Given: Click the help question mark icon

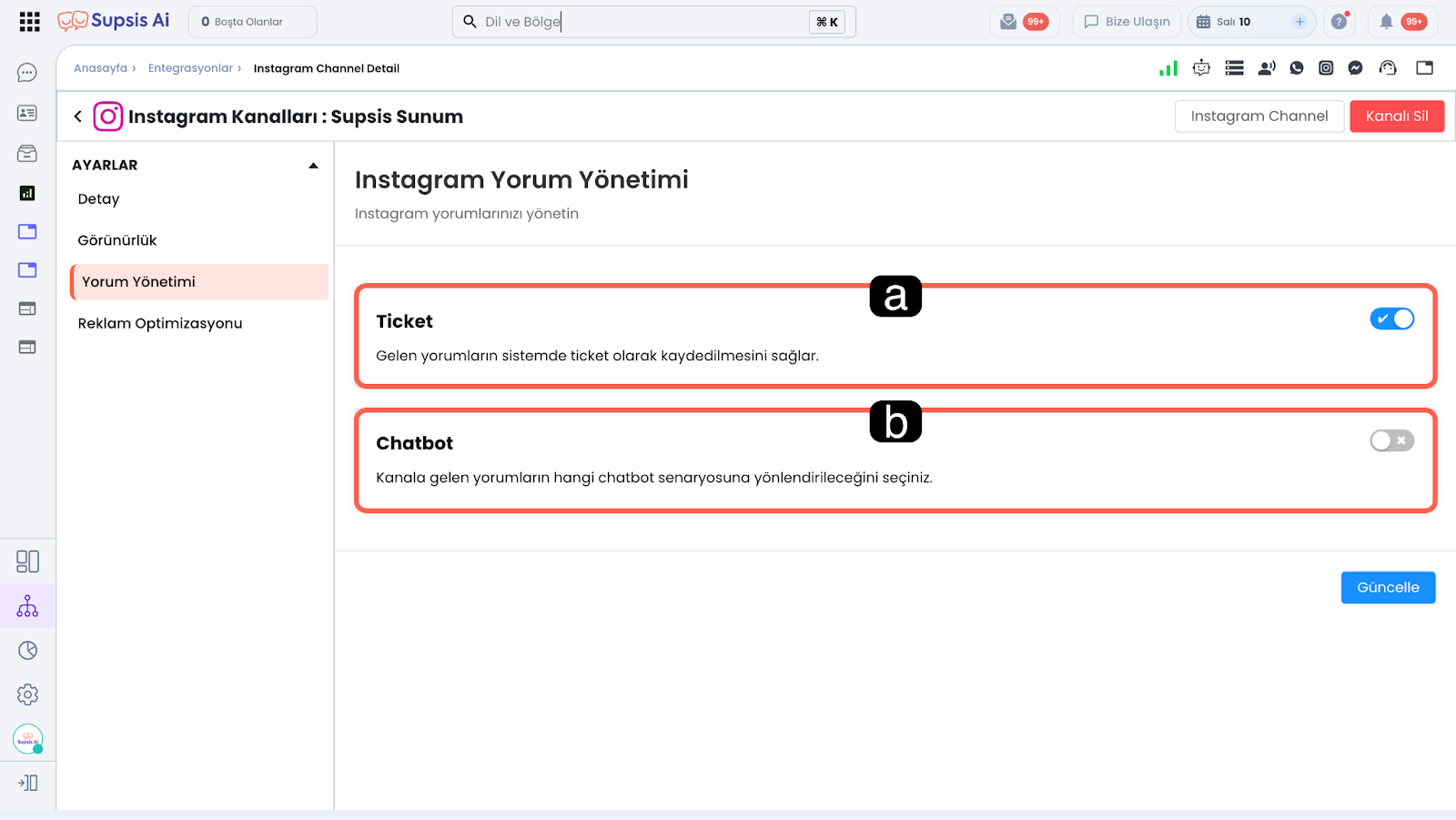Looking at the screenshot, I should coord(1339,22).
